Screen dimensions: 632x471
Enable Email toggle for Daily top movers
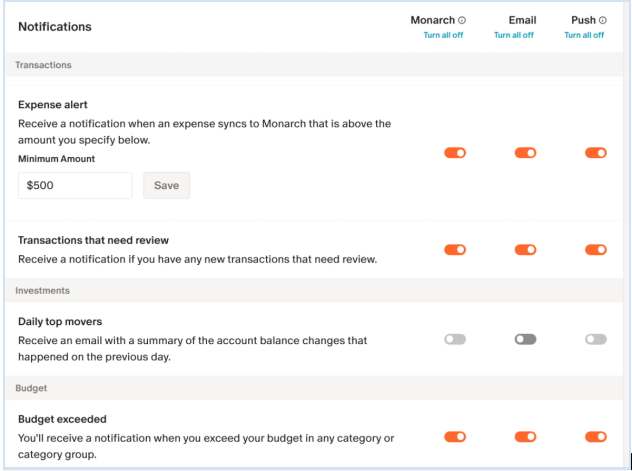[525, 340]
